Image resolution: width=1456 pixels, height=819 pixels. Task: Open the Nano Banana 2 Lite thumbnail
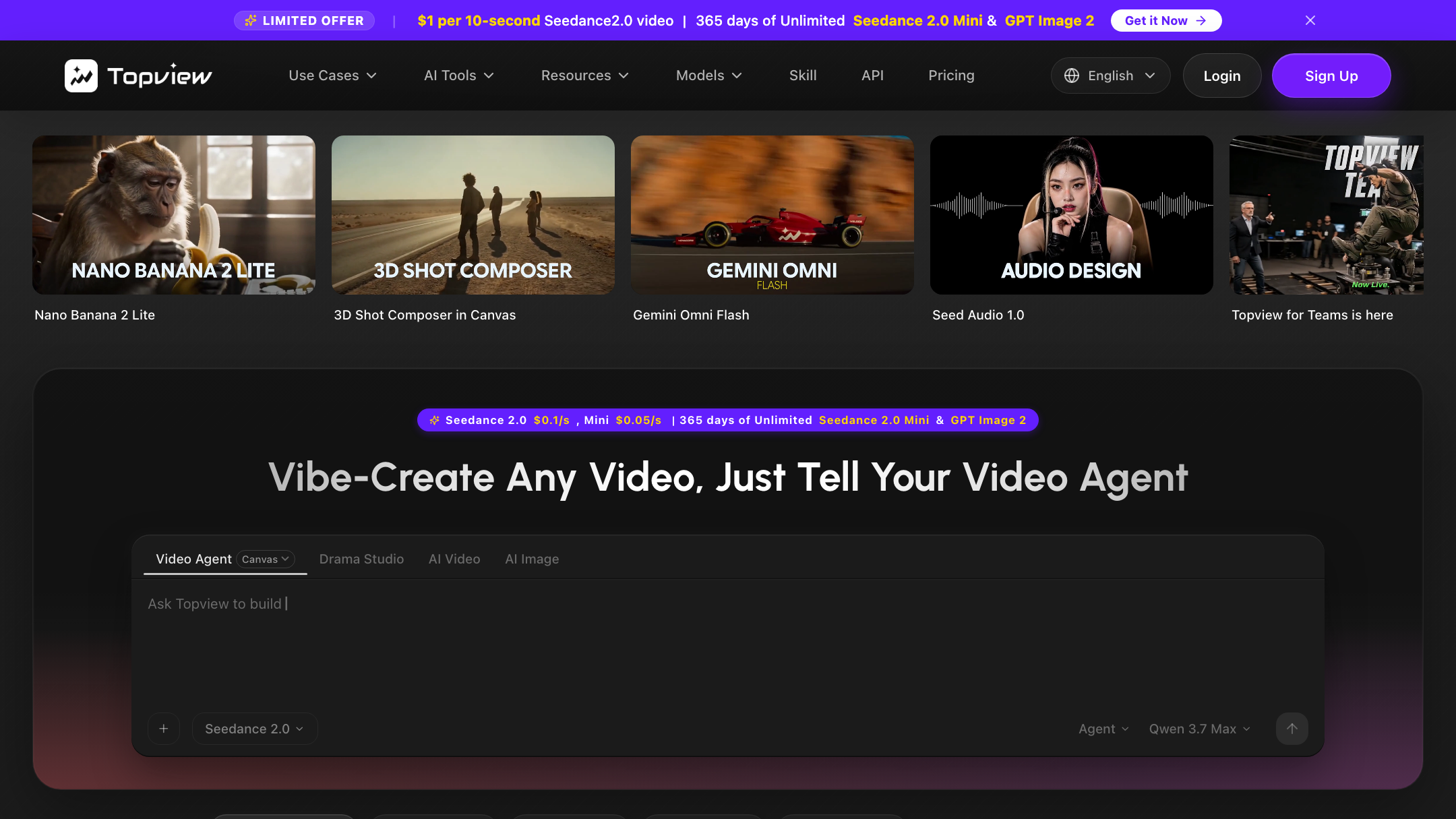(174, 215)
